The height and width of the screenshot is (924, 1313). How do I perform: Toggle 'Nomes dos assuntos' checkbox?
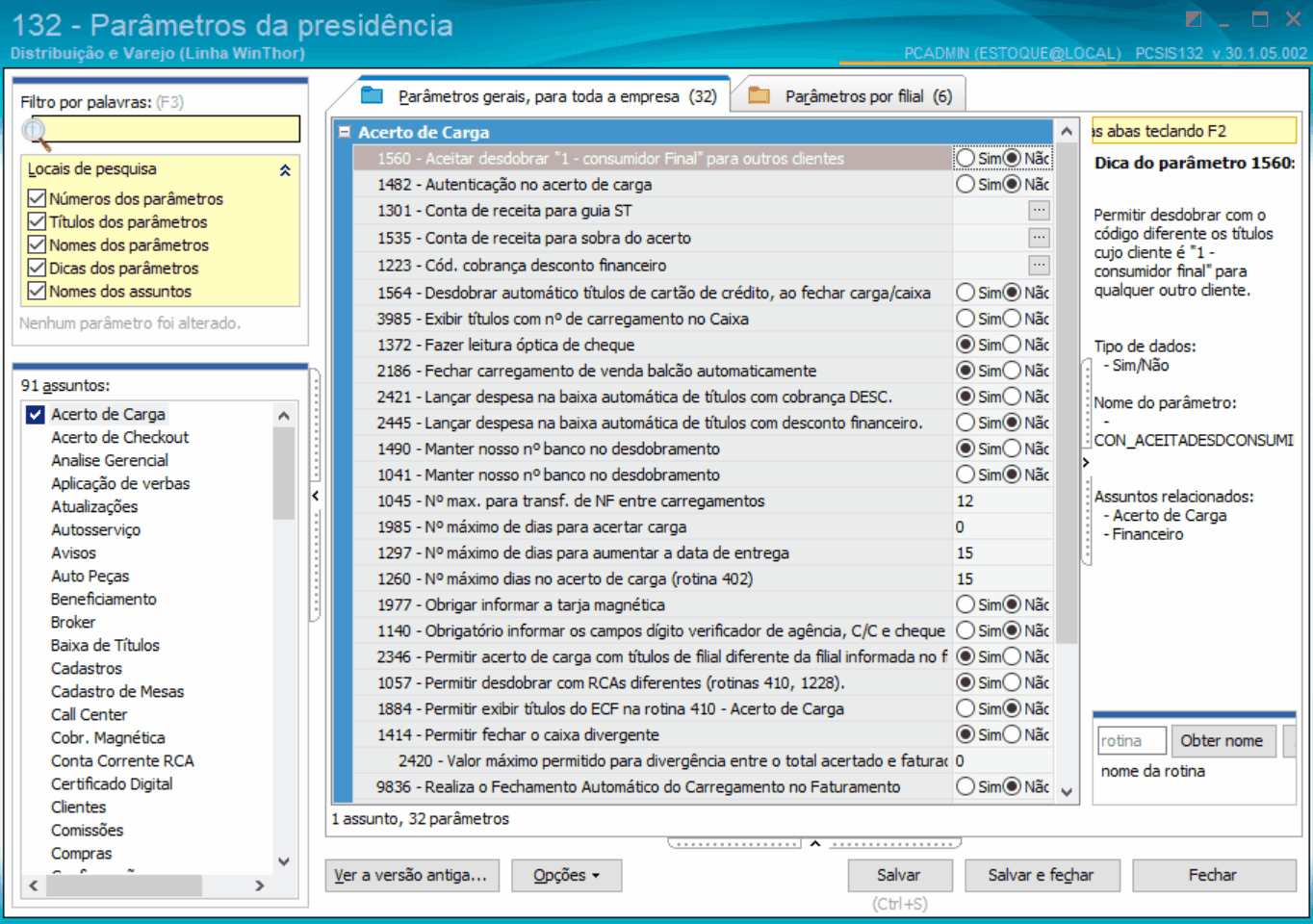37,291
